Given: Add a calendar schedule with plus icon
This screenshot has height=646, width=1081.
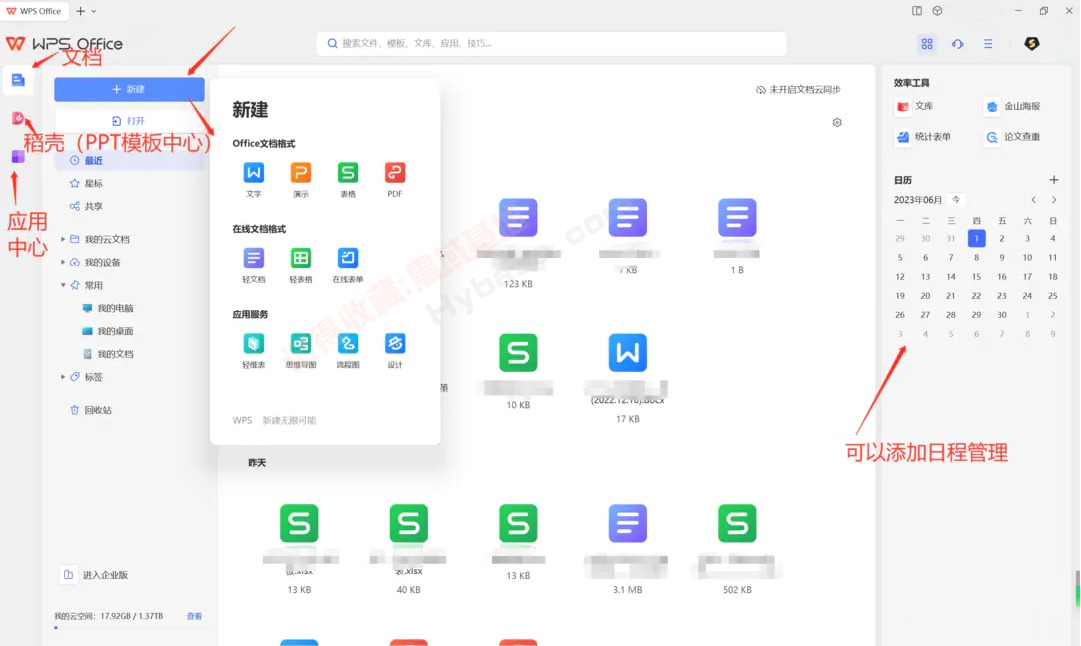Looking at the screenshot, I should tap(1053, 180).
